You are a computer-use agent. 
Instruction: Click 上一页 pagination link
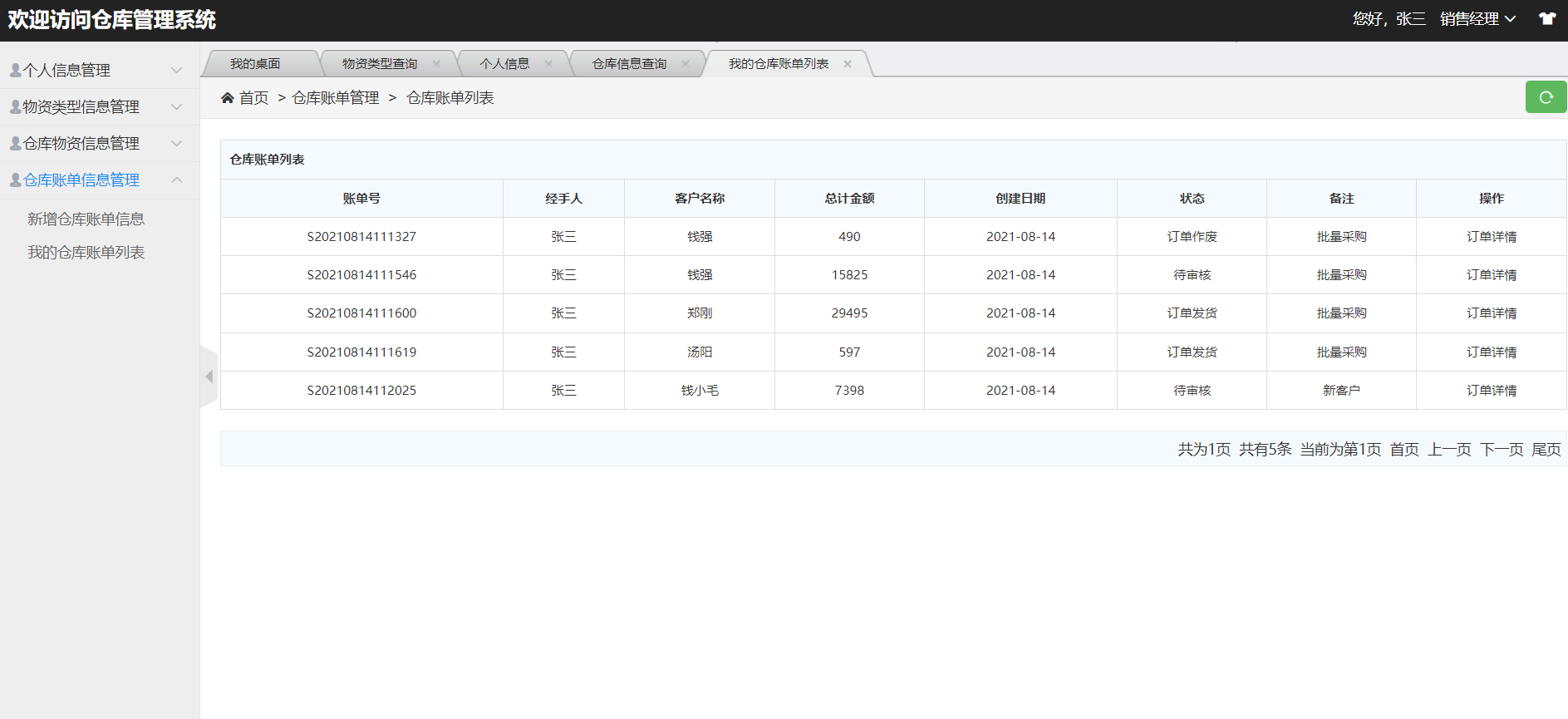pos(1449,450)
